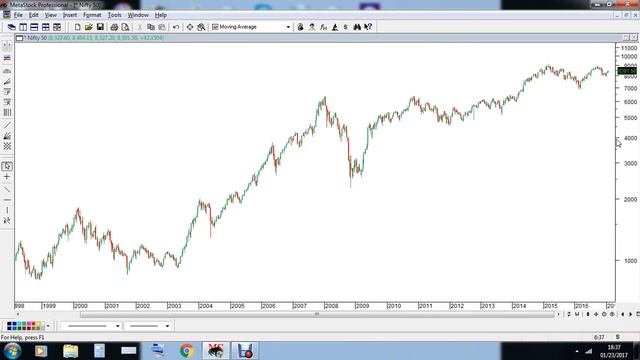The width and height of the screenshot is (640, 360).
Task: Open the Window menu
Action: [x=138, y=15]
